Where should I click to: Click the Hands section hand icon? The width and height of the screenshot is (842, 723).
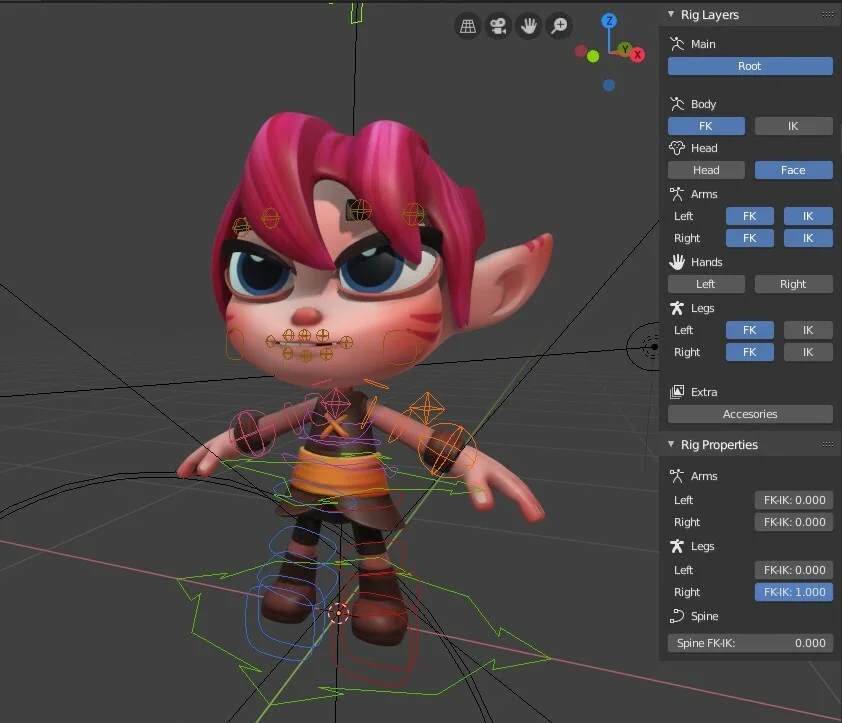(677, 262)
